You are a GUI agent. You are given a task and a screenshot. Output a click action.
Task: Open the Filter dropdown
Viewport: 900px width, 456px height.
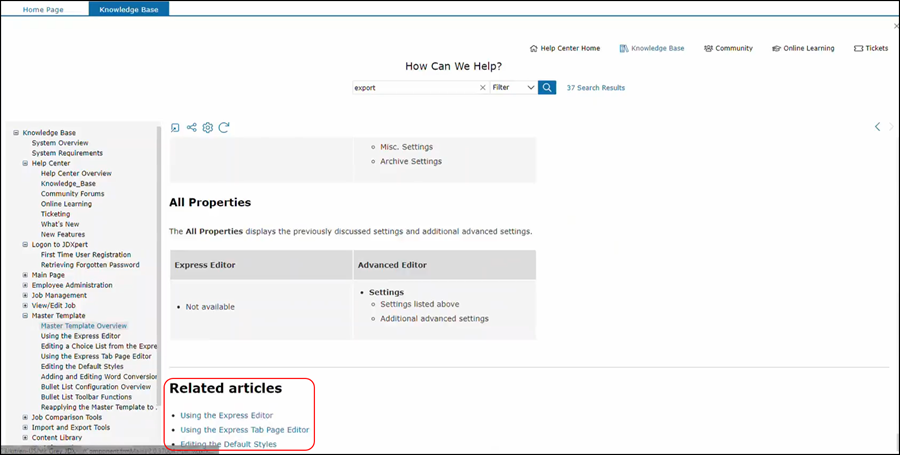tap(513, 88)
